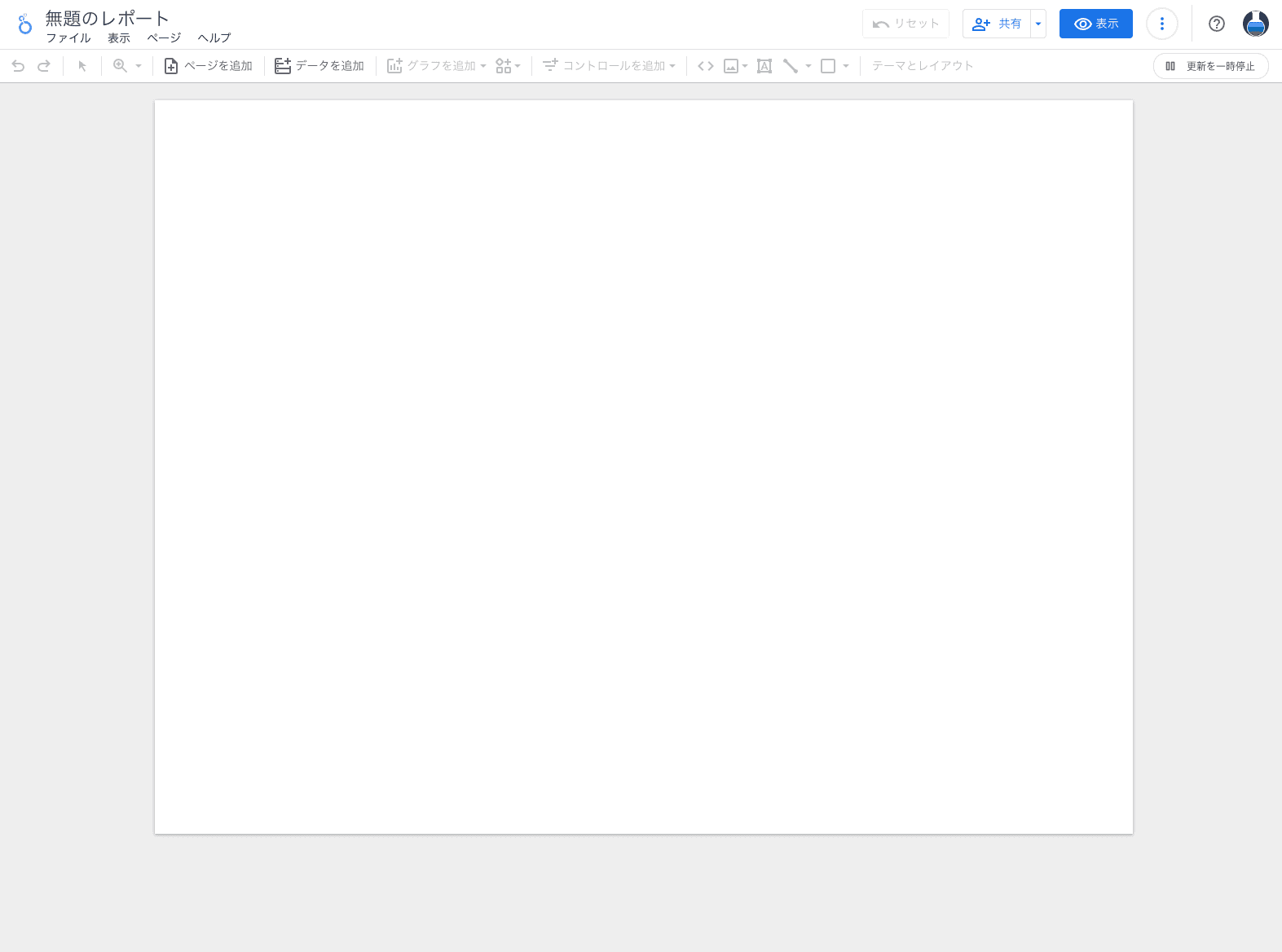Viewport: 1282px width, 952px height.
Task: Select the line drawing tool
Action: point(790,66)
